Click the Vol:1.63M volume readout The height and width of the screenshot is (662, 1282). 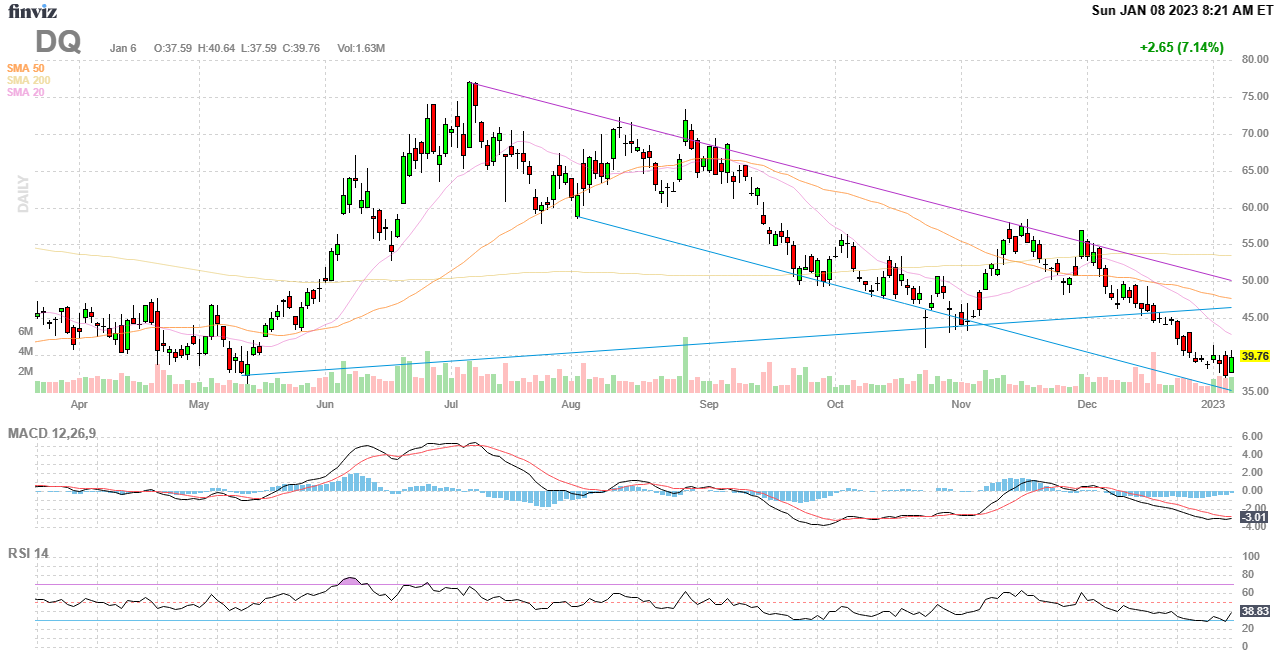pyautogui.click(x=361, y=48)
